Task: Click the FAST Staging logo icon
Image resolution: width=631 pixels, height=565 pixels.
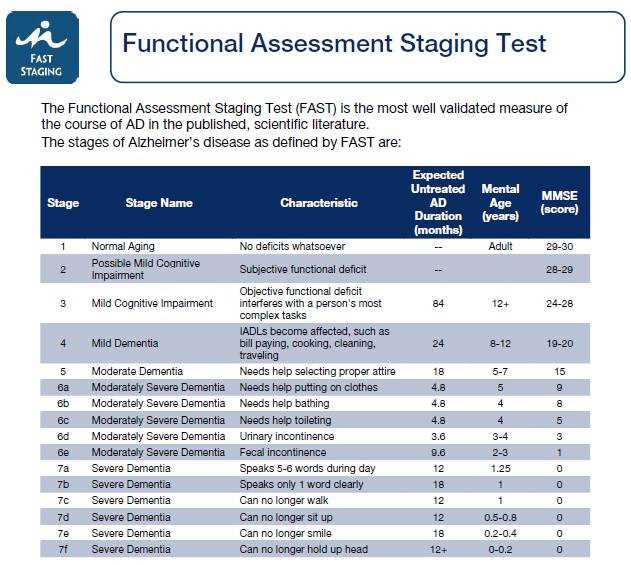Action: coord(42,47)
